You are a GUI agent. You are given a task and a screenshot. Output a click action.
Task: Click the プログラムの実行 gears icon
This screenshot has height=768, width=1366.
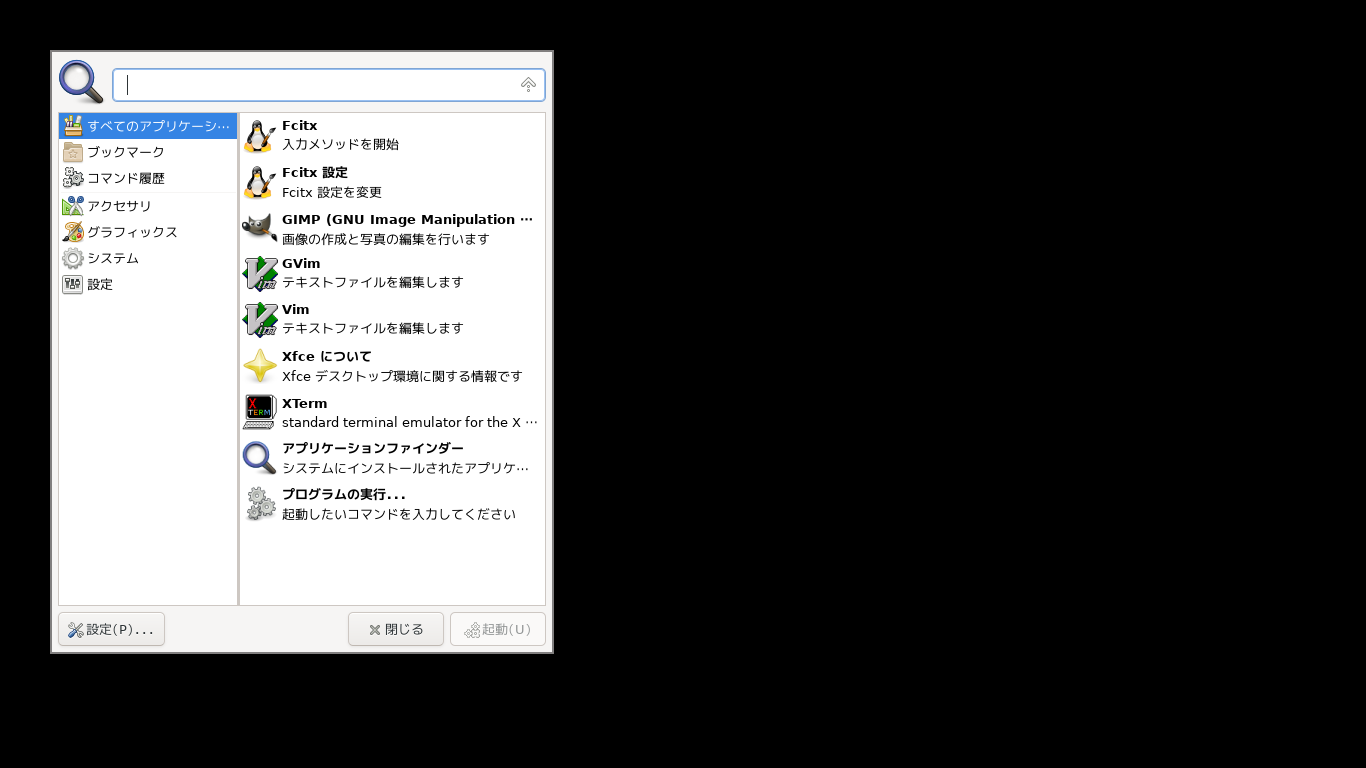click(260, 504)
